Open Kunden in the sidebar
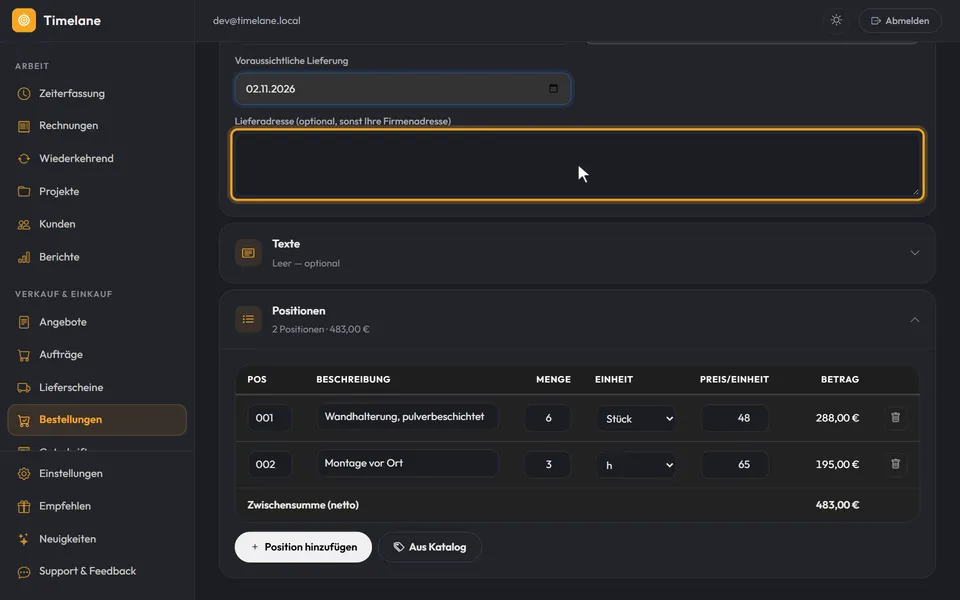 point(97,224)
